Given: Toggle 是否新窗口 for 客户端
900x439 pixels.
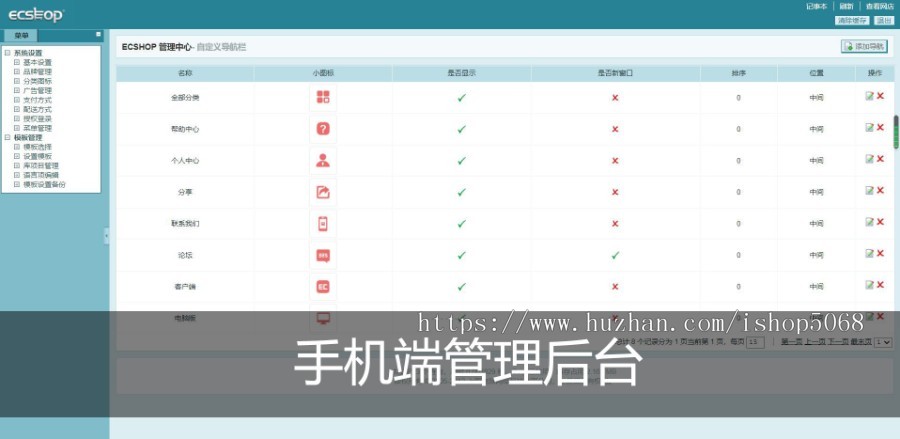Looking at the screenshot, I should 615,286.
